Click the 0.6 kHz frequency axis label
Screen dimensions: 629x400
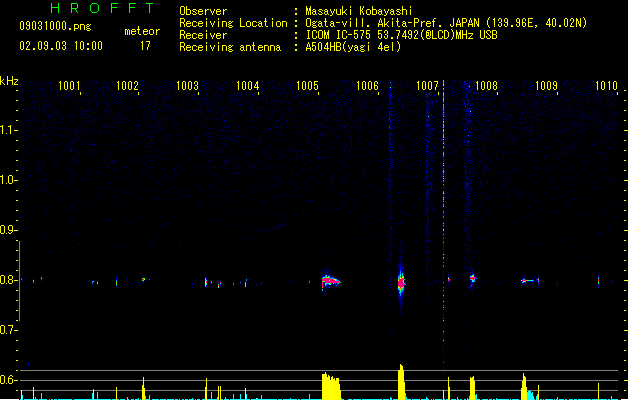[x=7, y=380]
